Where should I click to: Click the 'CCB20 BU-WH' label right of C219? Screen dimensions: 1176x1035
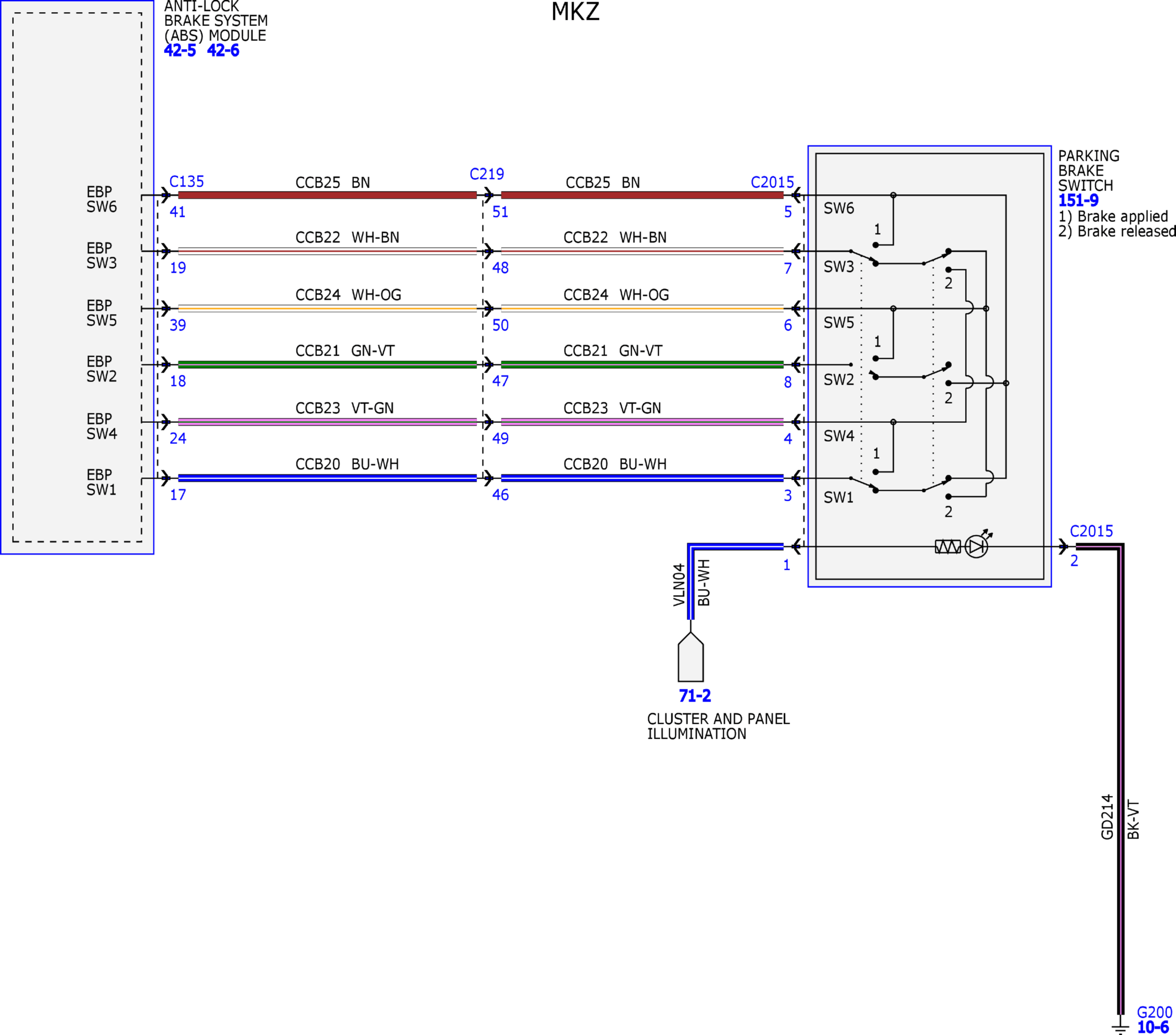[615, 464]
